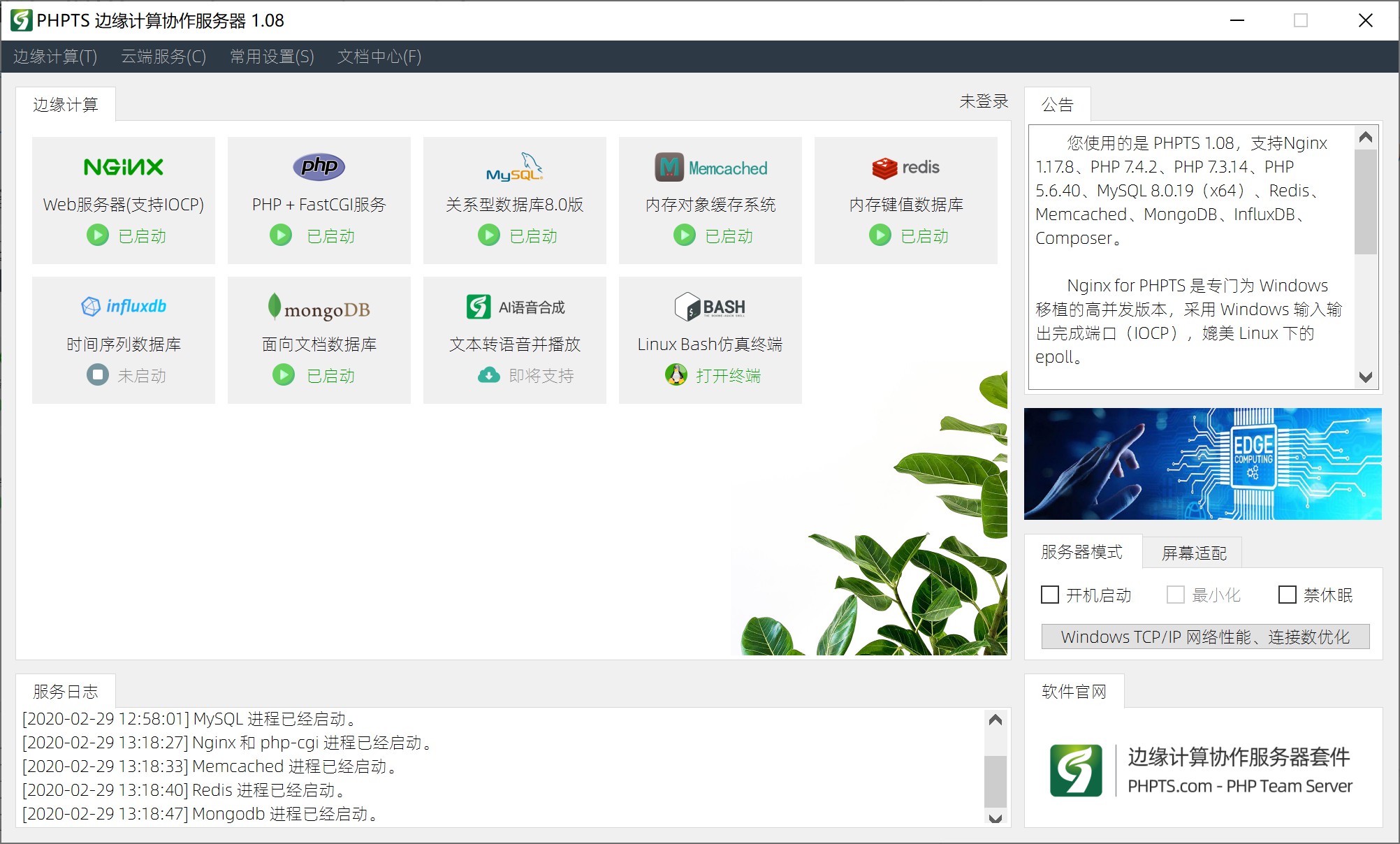Enable the 禁休眠 checkbox
1400x844 pixels.
(x=1288, y=595)
